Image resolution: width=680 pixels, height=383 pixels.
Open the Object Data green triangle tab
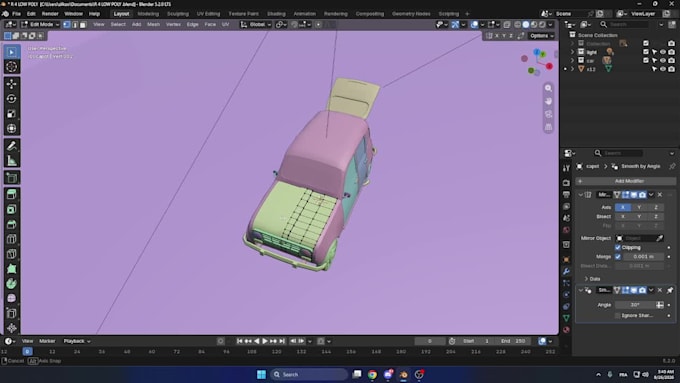(566, 318)
